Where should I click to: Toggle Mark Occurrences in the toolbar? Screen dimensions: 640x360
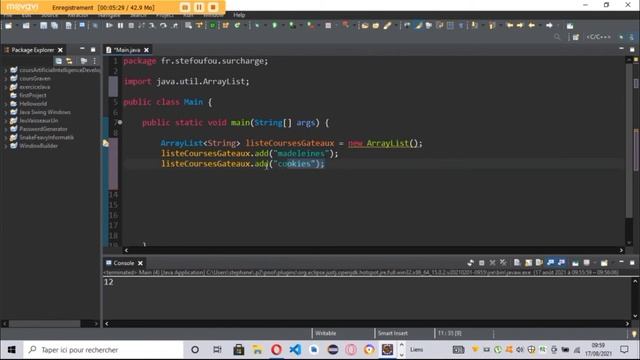[418, 26]
